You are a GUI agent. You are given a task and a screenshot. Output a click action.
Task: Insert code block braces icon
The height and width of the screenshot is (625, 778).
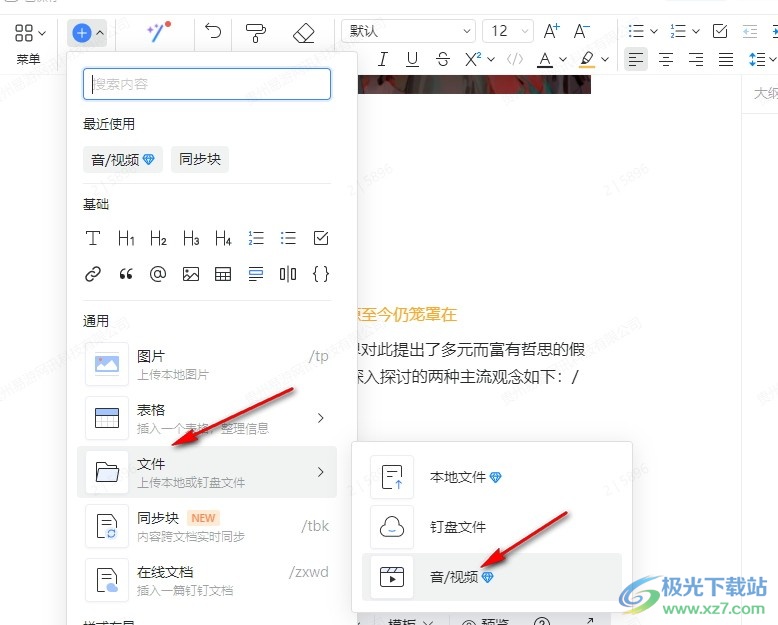[x=321, y=274]
